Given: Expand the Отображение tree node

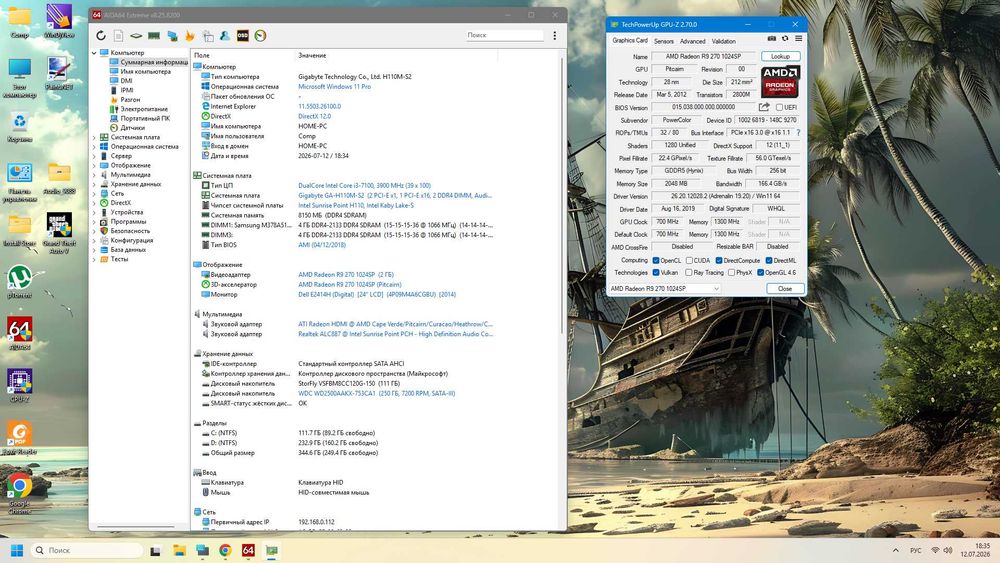Looking at the screenshot, I should pyautogui.click(x=94, y=165).
